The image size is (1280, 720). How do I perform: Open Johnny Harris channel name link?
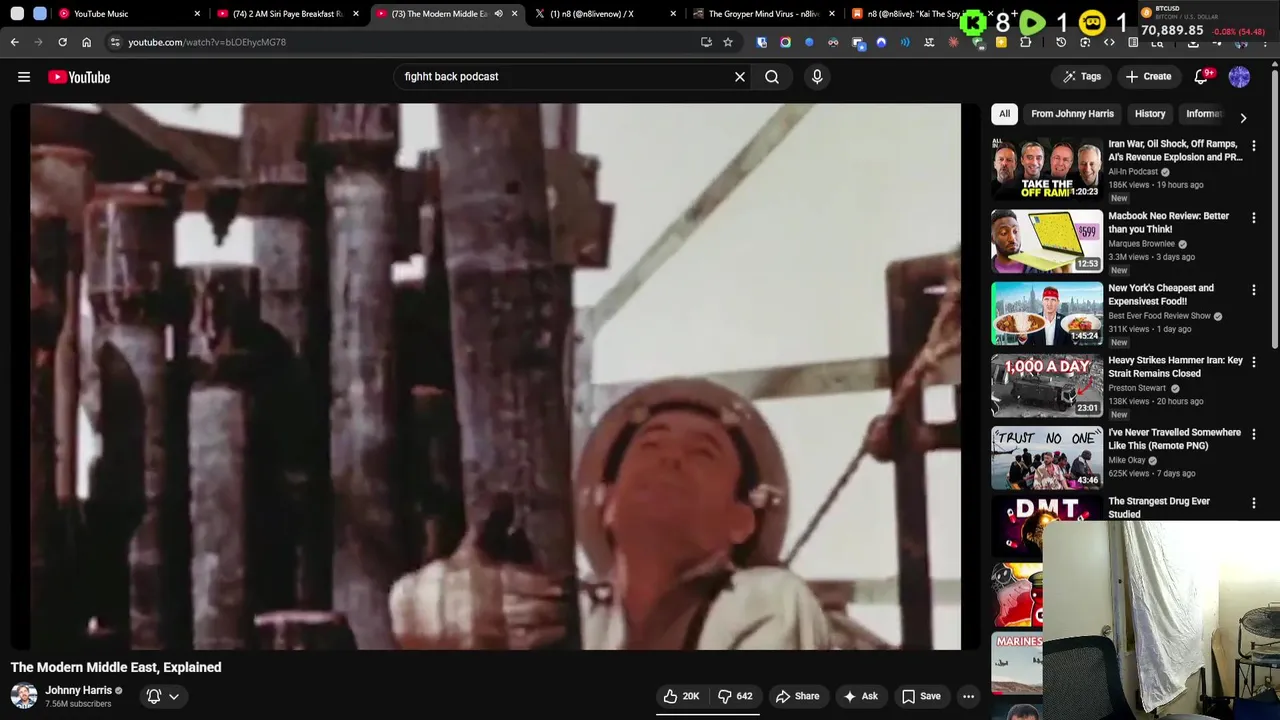[78, 690]
